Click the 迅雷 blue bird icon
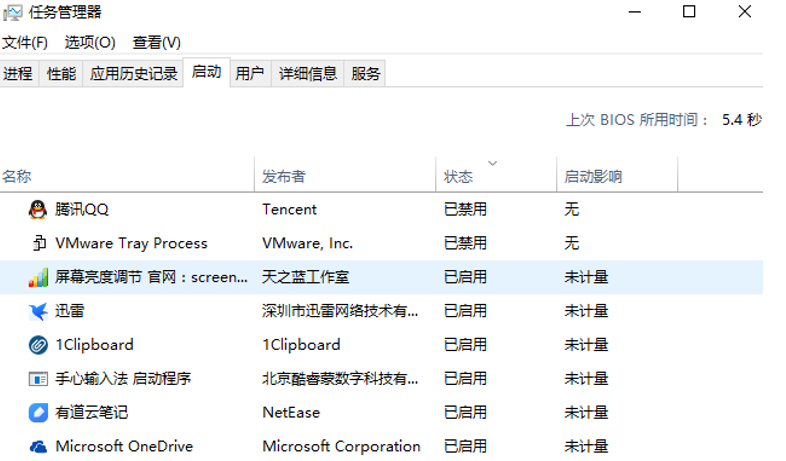The height and width of the screenshot is (461, 786). [x=38, y=311]
